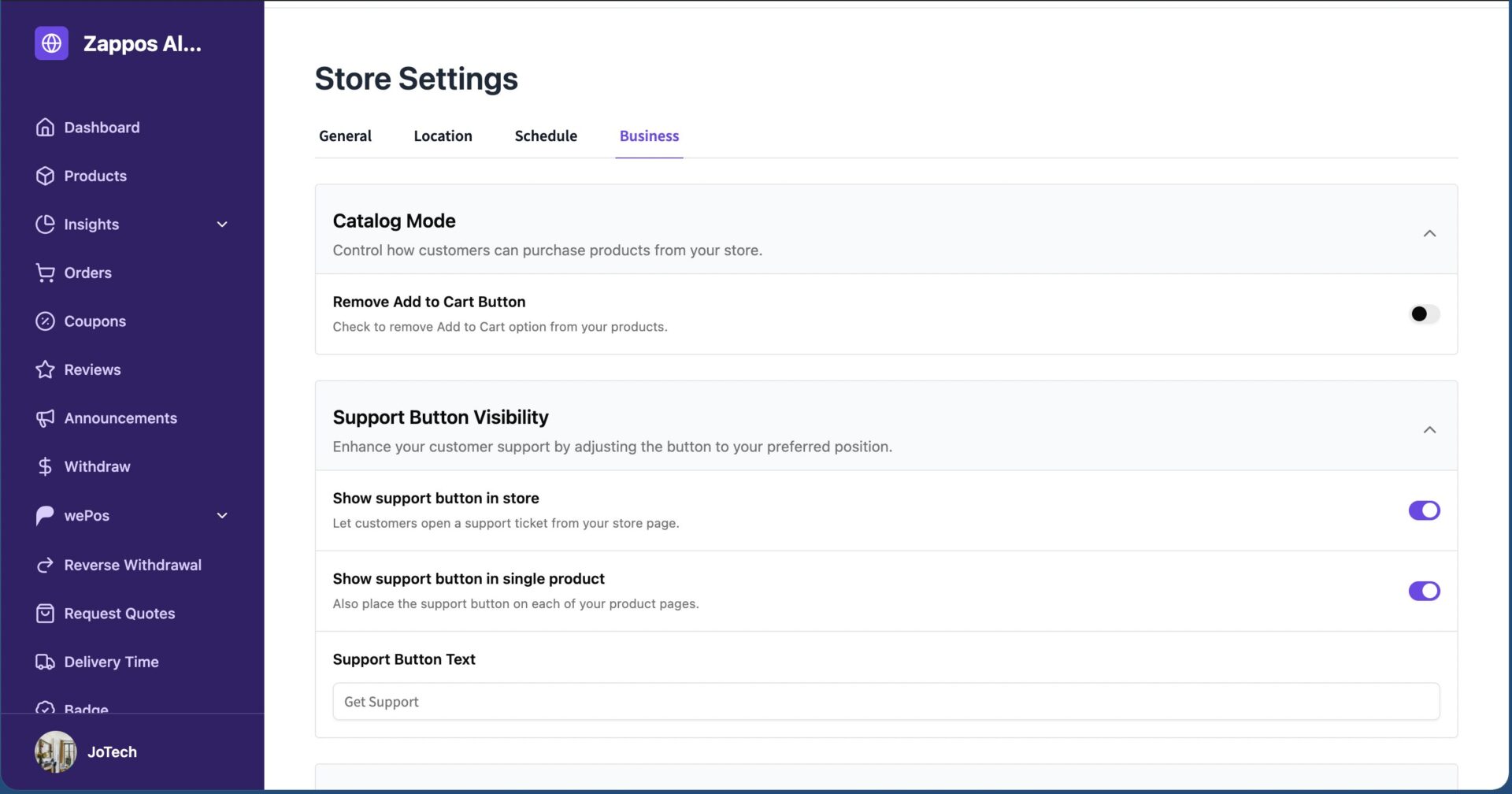The height and width of the screenshot is (794, 1512).
Task: Open Request Quotes page
Action: point(120,613)
